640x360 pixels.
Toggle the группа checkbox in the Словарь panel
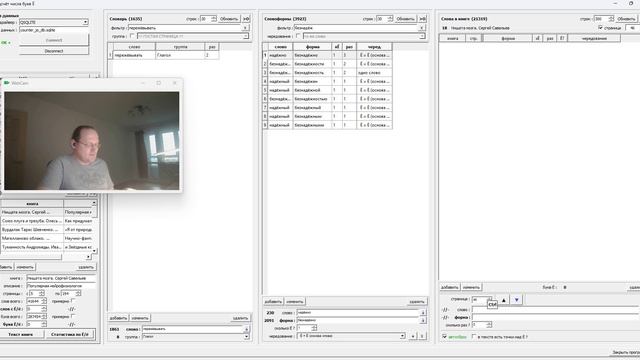pos(132,36)
